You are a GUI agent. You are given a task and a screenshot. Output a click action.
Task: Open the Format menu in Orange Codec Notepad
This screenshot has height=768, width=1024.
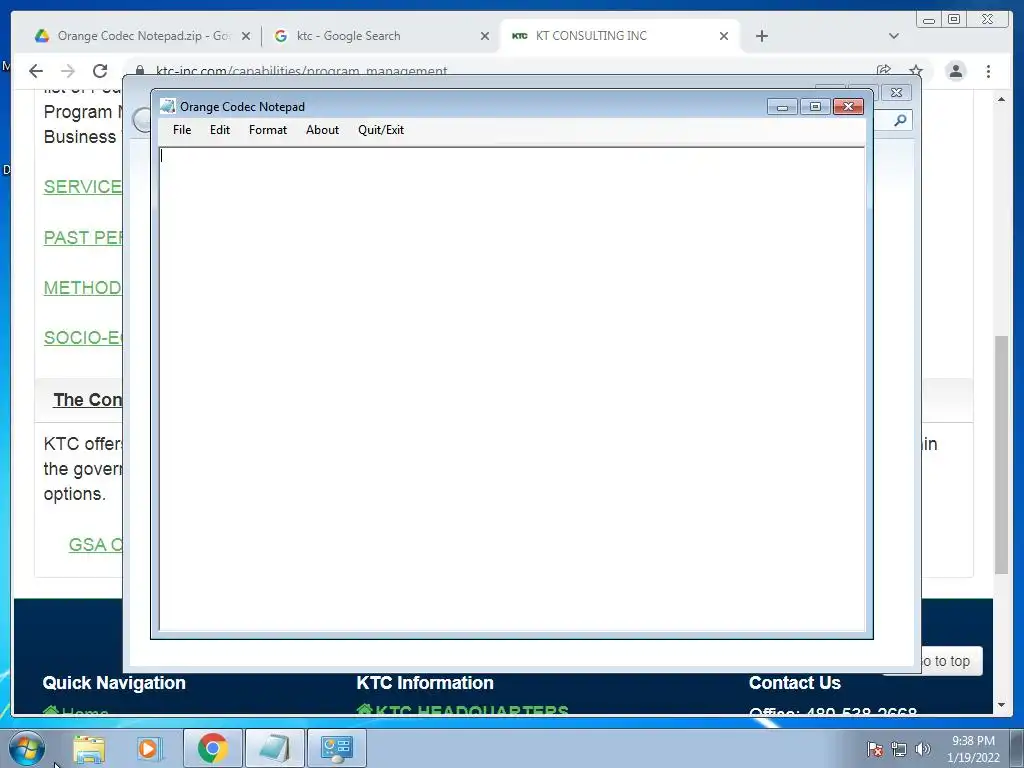tap(268, 130)
